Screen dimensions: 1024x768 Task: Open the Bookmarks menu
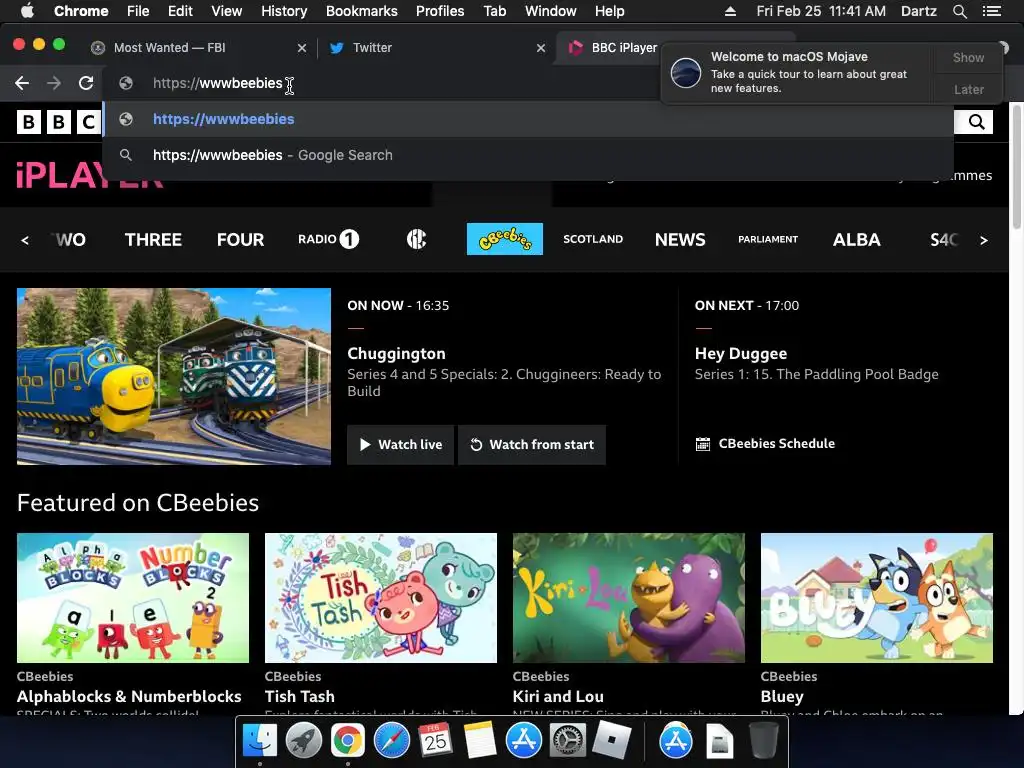click(x=362, y=11)
